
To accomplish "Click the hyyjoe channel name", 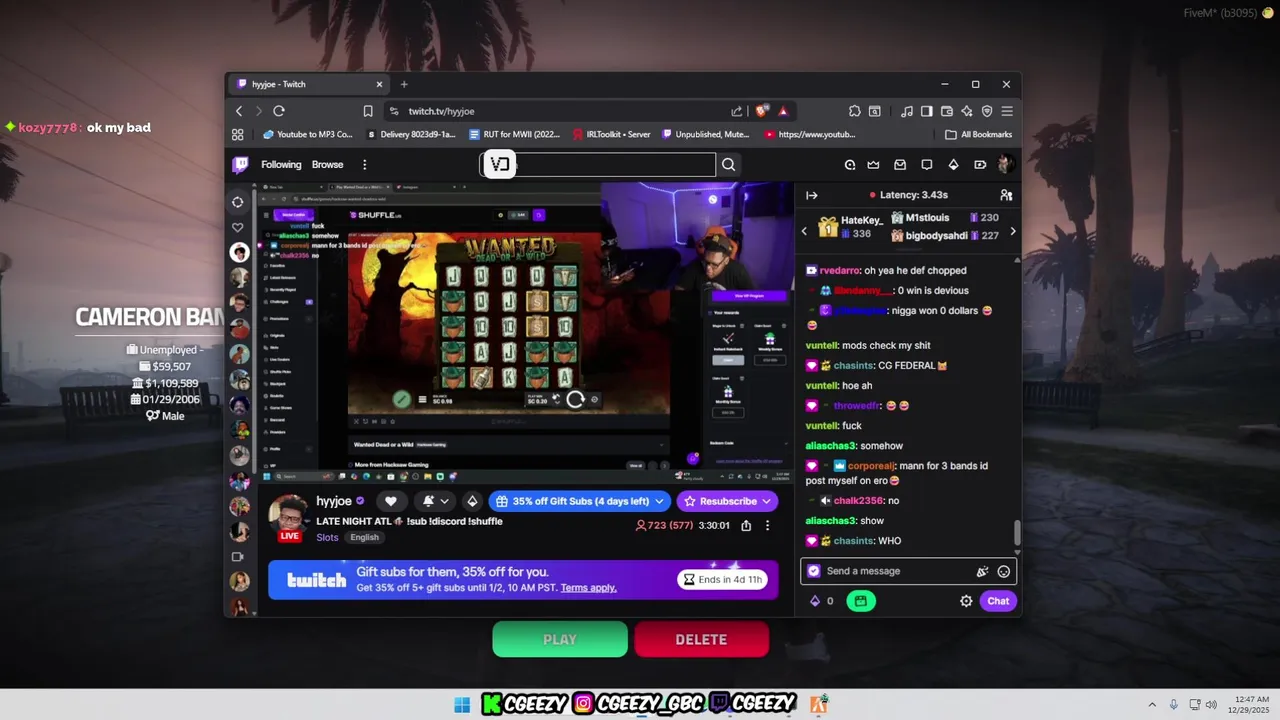I will pyautogui.click(x=334, y=501).
